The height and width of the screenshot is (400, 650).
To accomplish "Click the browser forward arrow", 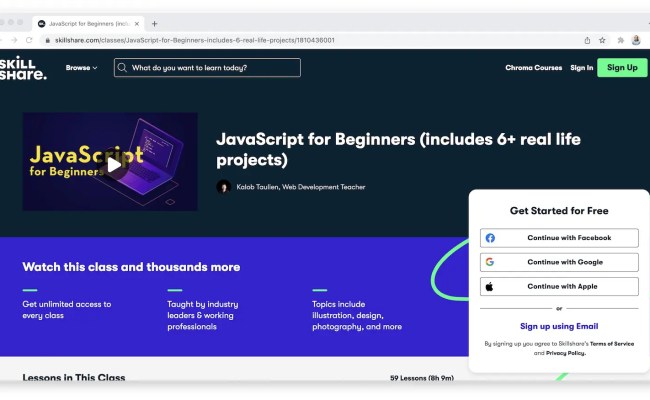I will click(14, 40).
